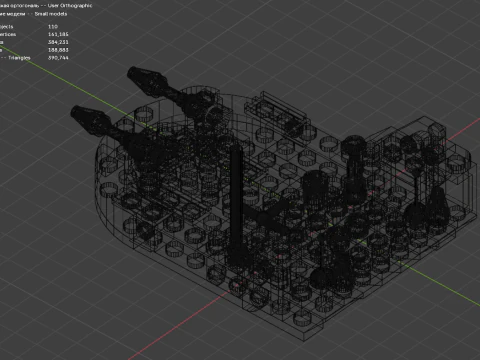Click the Triangles statistic label
Viewport: 480px width, 360px height.
coord(19,58)
